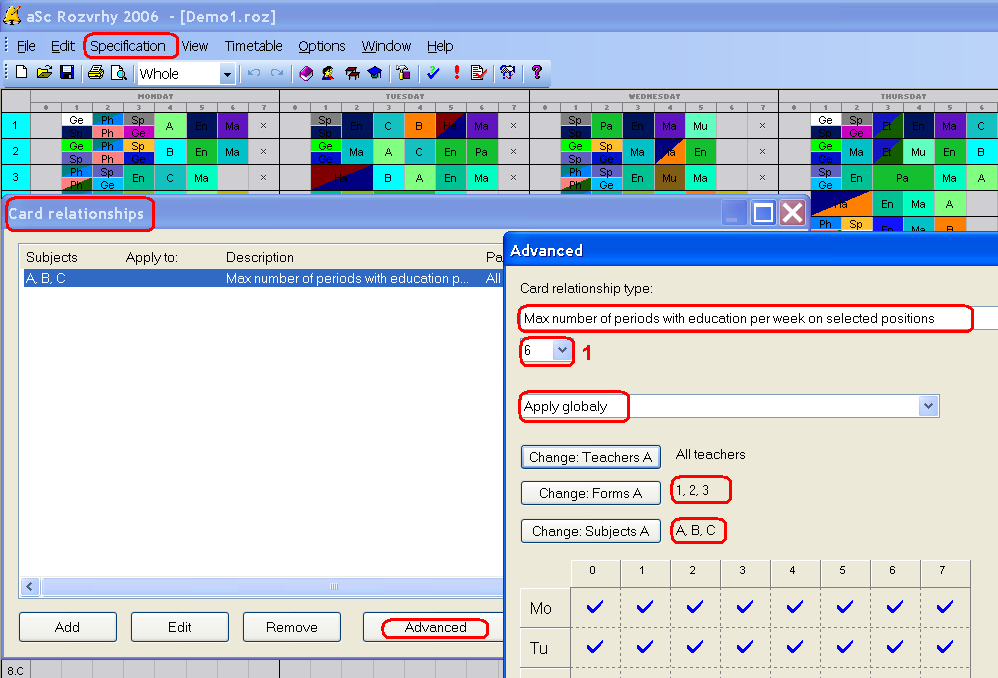Save timetable with the floppy disk icon
The width and height of the screenshot is (998, 678).
[67, 73]
